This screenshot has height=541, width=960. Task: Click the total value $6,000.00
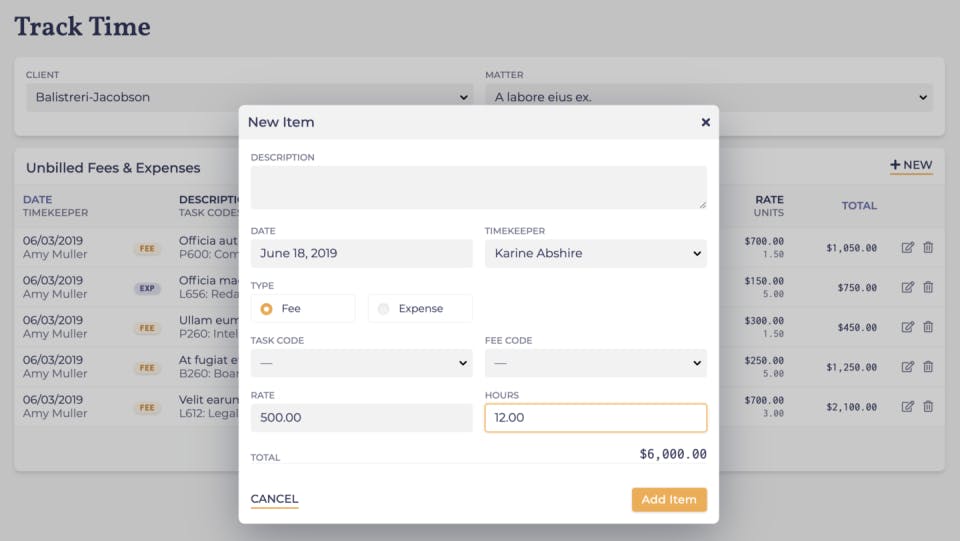click(673, 453)
